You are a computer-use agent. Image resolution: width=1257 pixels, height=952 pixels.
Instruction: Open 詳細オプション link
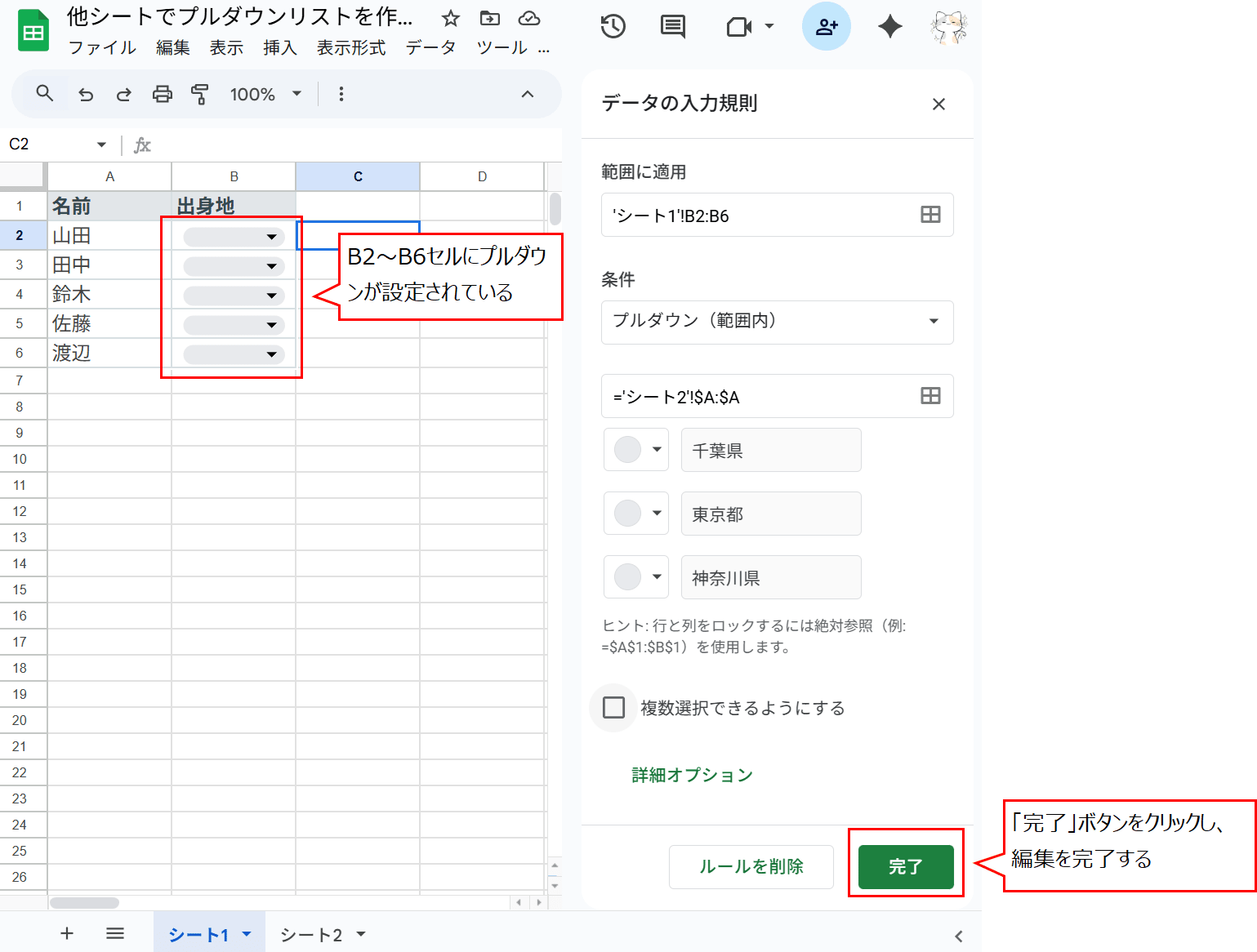pyautogui.click(x=690, y=775)
